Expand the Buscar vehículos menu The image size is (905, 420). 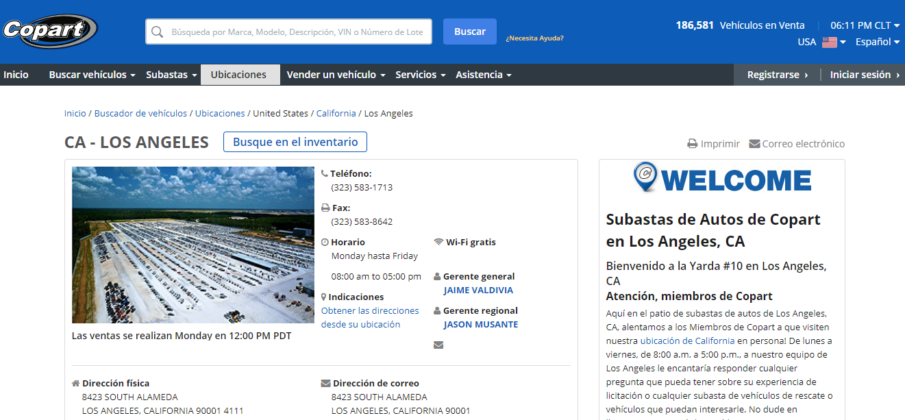click(92, 75)
